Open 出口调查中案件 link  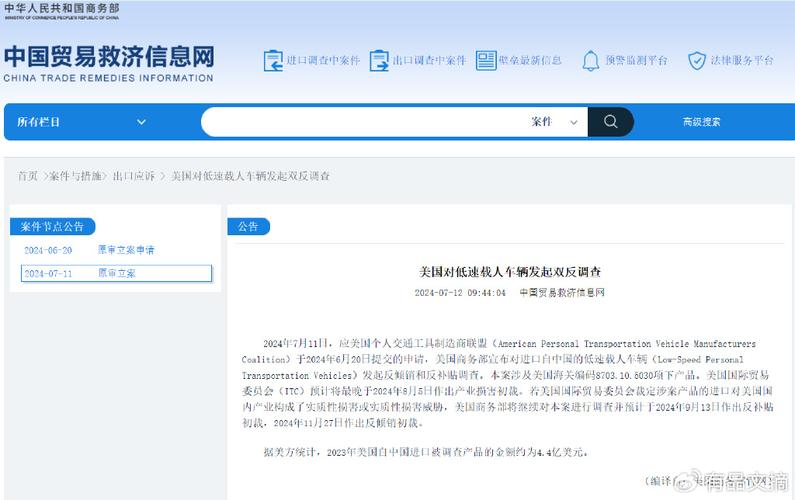click(x=429, y=61)
